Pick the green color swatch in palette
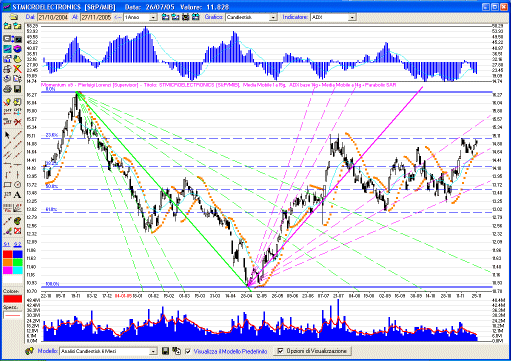 coord(18,262)
